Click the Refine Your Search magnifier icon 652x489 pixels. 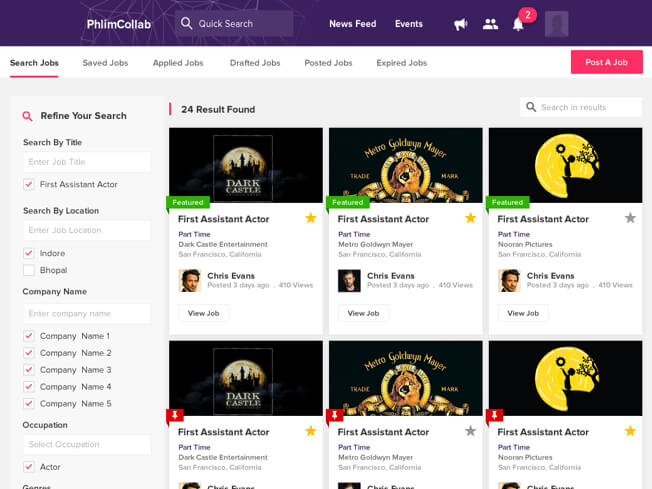tap(27, 116)
